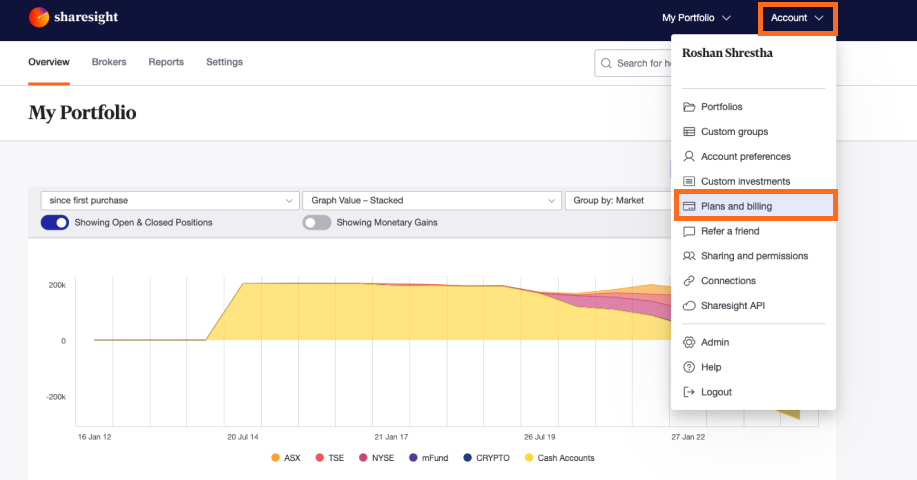Open Sharing and permissions menu item

tap(753, 256)
